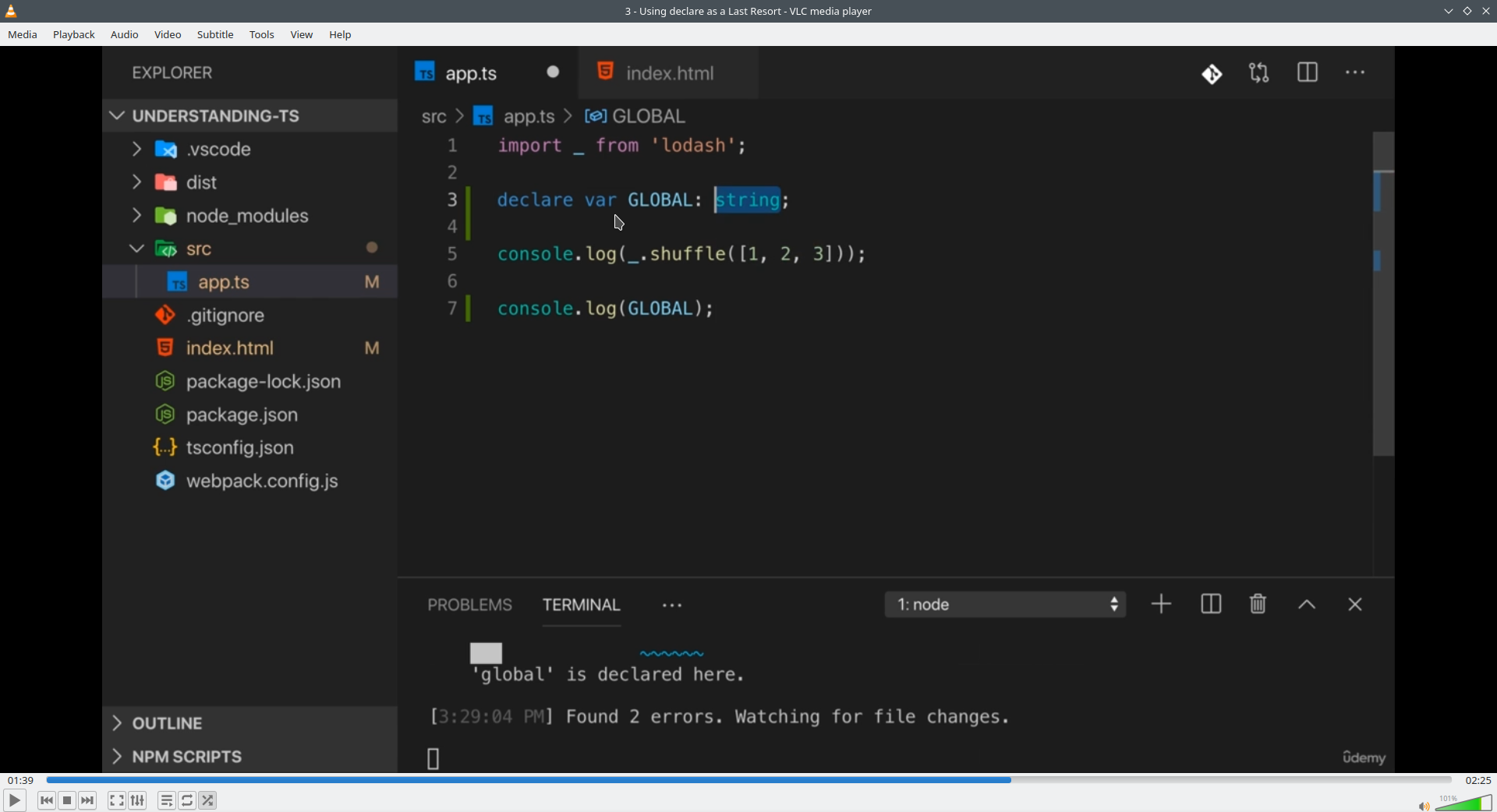Screen dimensions: 1497x812
Task: Toggle random shuffle playback
Action: [x=208, y=800]
